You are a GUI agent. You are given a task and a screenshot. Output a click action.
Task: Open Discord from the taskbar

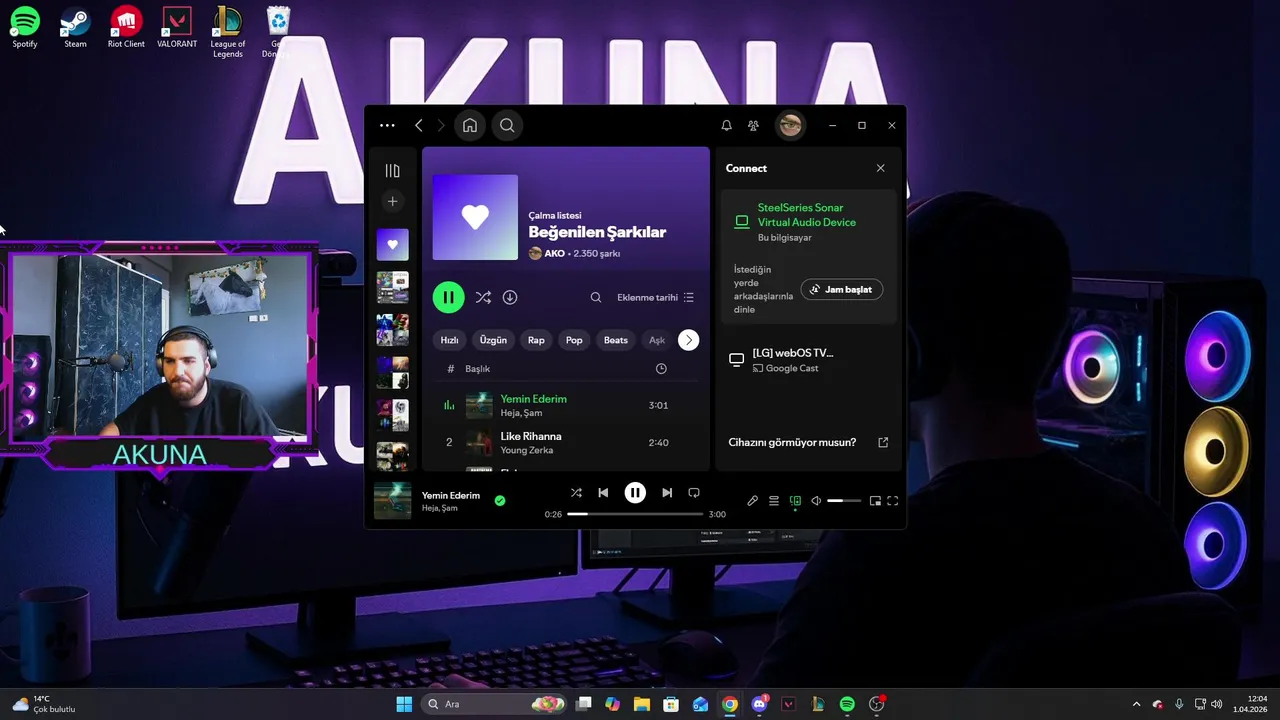pyautogui.click(x=759, y=704)
